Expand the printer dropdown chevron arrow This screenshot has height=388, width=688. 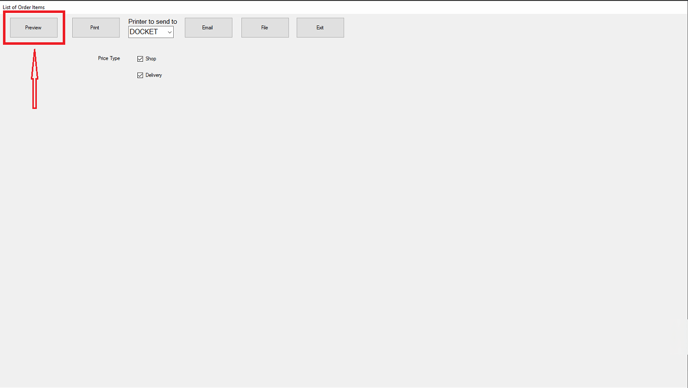(169, 32)
